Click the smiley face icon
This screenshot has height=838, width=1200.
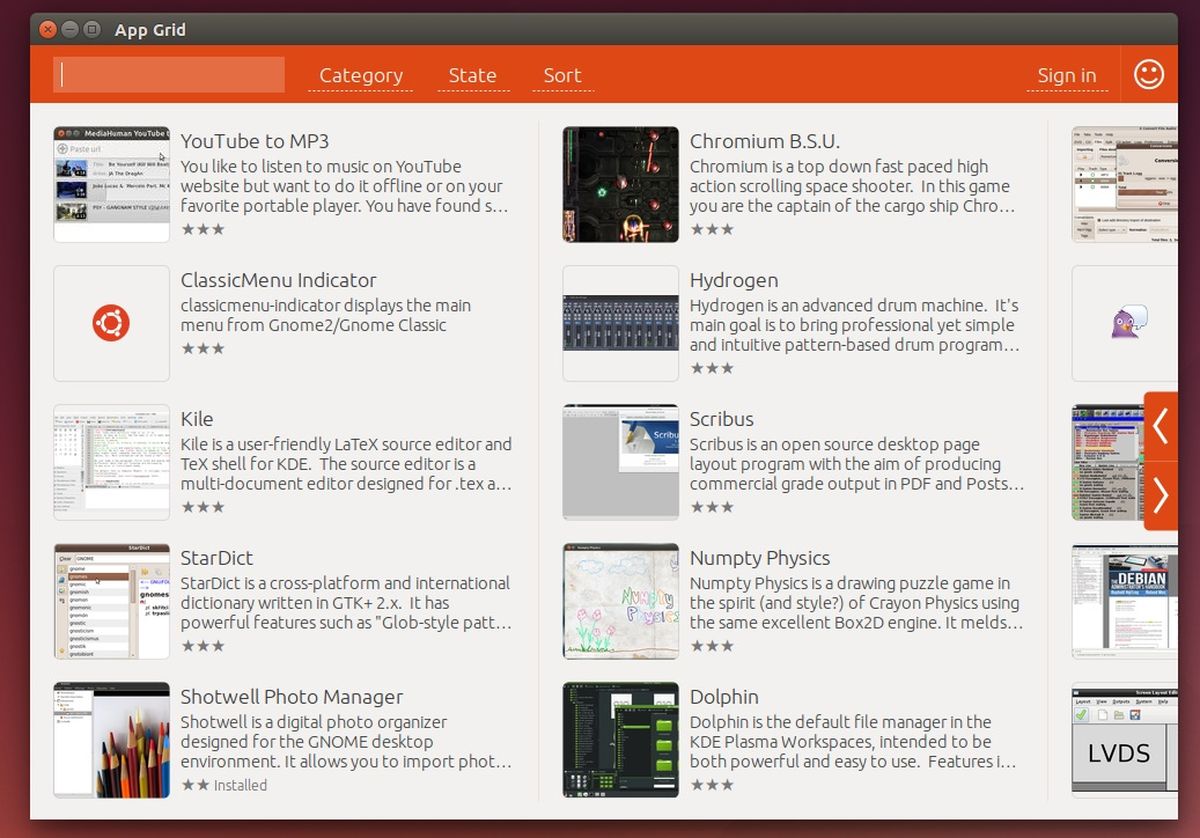pyautogui.click(x=1149, y=75)
